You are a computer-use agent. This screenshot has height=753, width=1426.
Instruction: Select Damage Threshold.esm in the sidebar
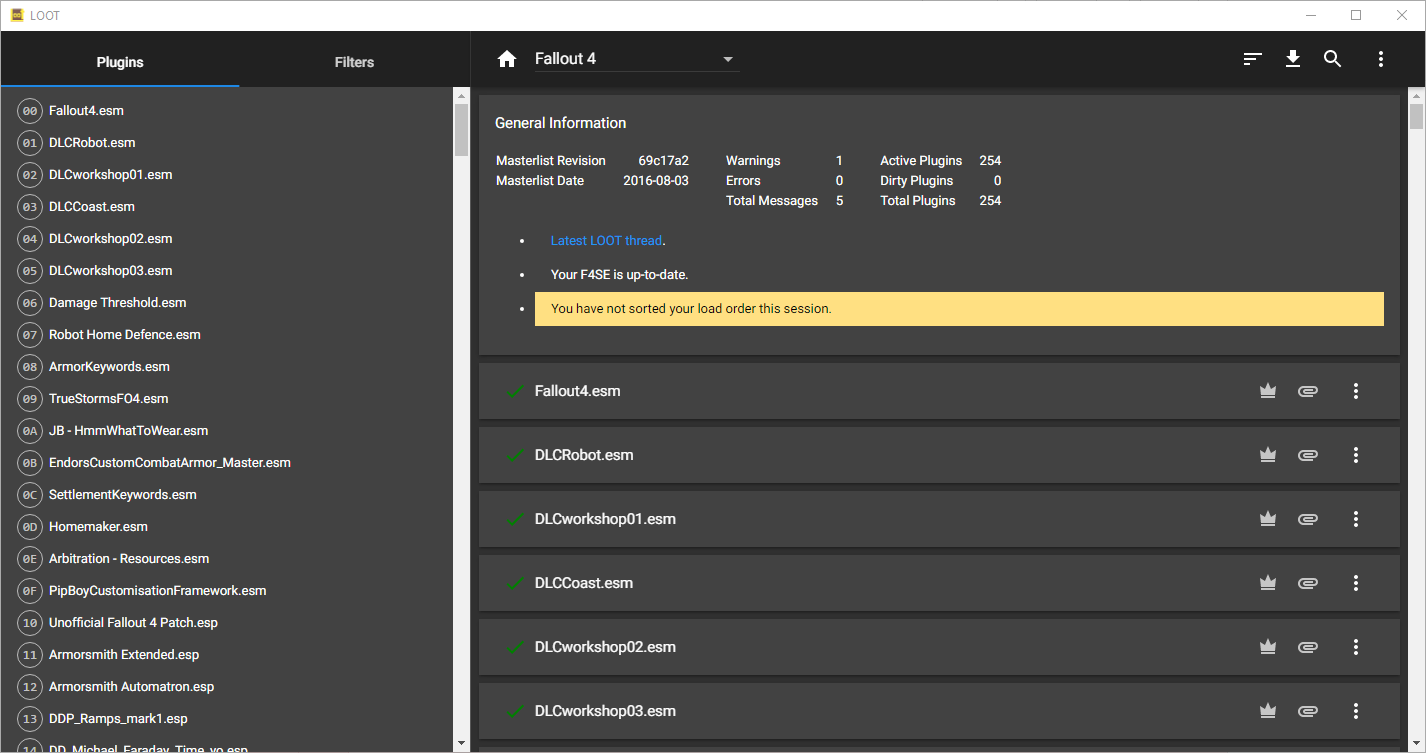coord(227,303)
